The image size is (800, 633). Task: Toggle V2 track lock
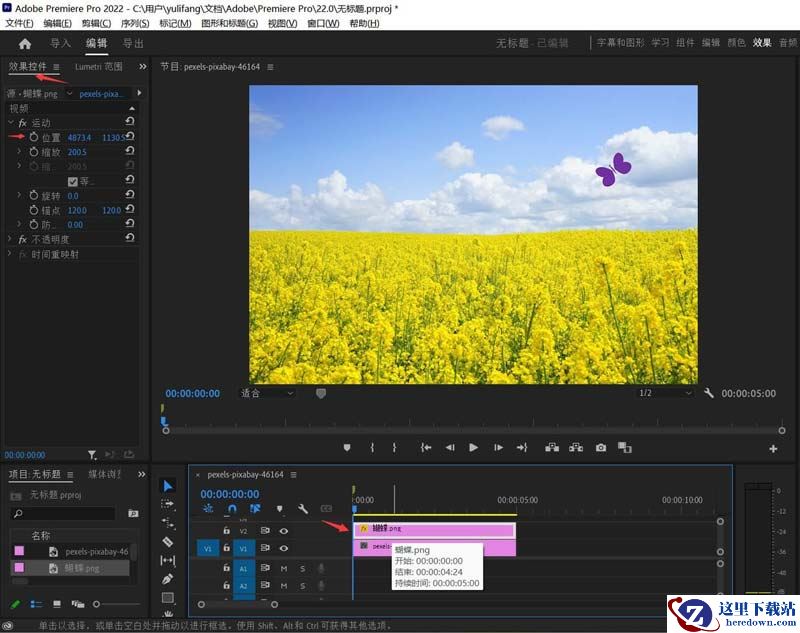click(x=227, y=531)
